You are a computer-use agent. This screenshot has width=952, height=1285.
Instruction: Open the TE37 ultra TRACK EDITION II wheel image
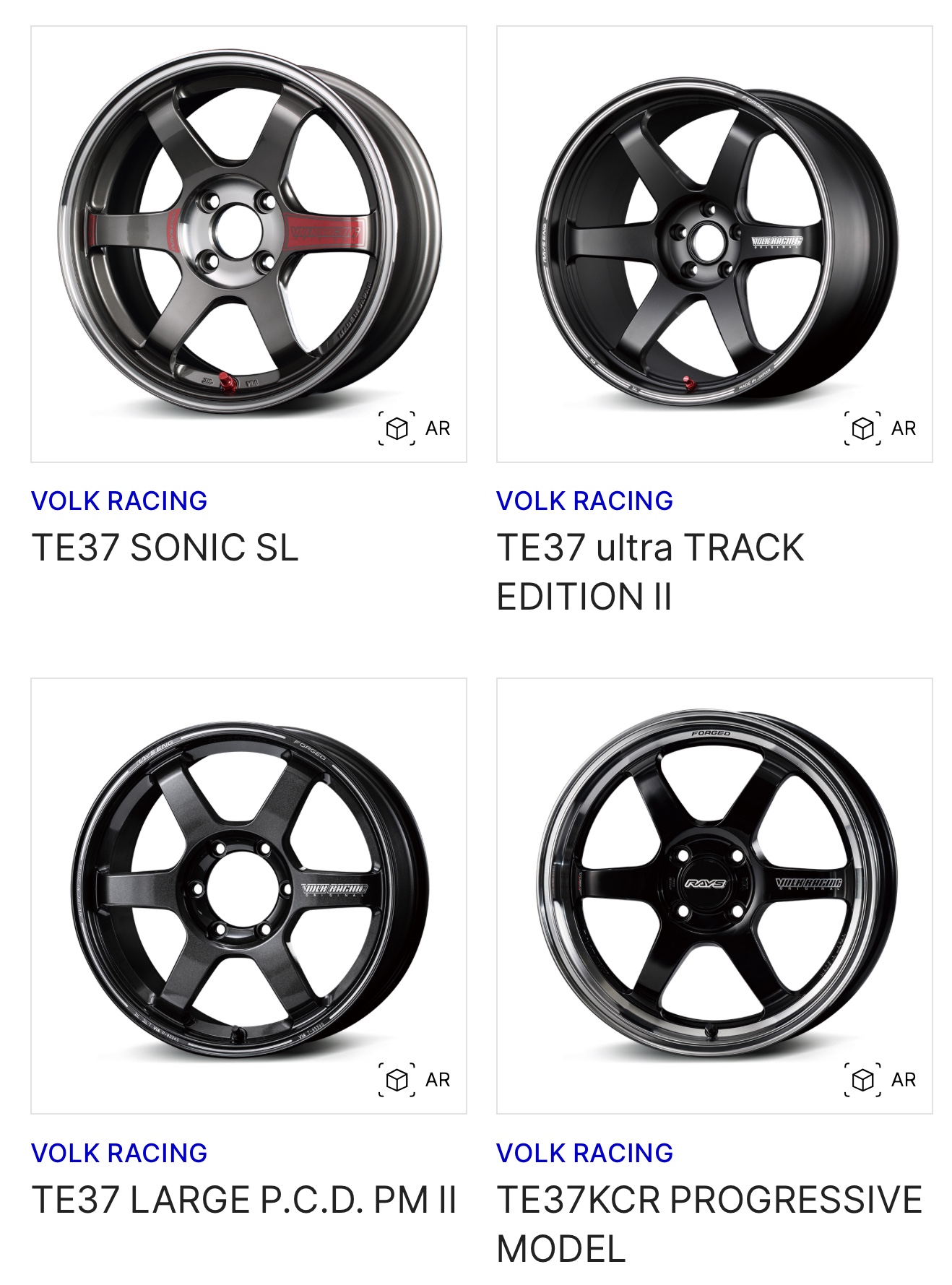tap(714, 244)
